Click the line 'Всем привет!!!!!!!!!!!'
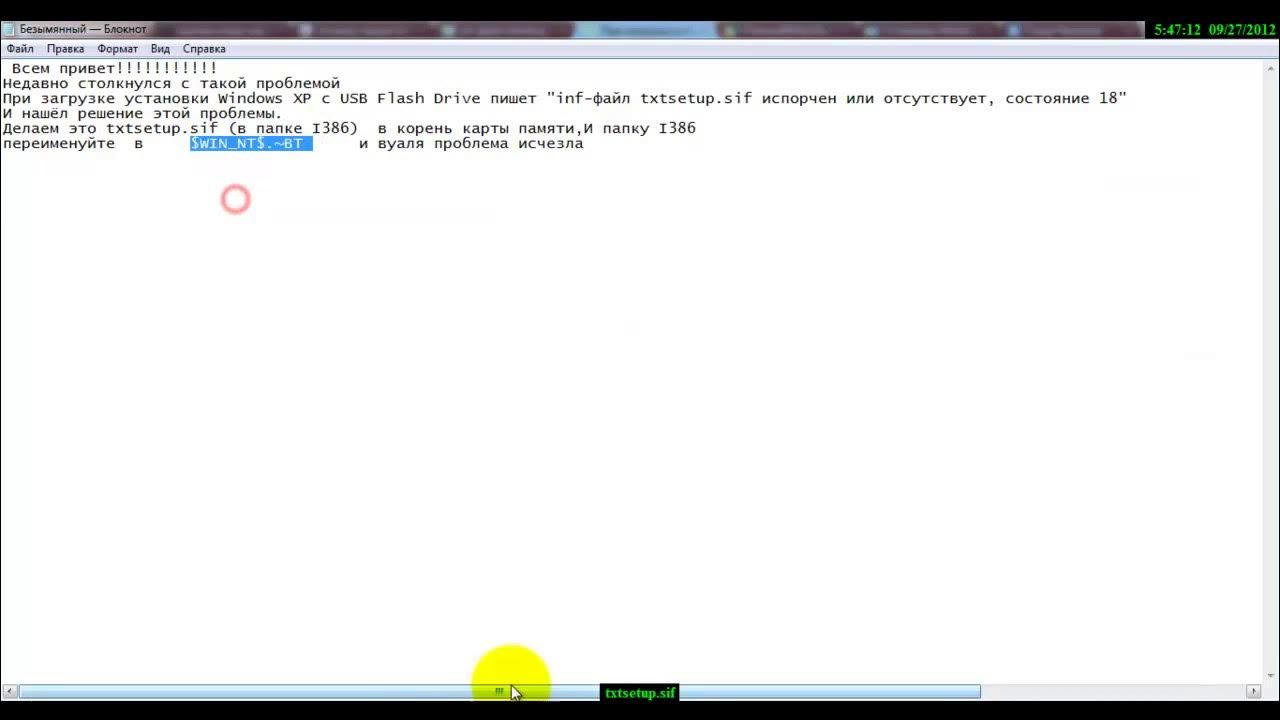1280x720 pixels. point(114,68)
